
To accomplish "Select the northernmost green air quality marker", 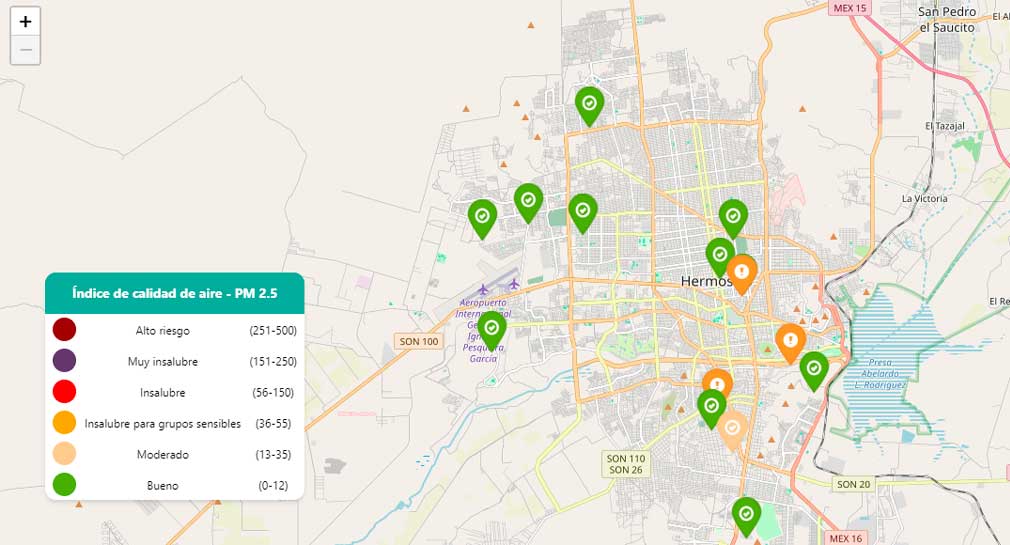I will point(589,103).
